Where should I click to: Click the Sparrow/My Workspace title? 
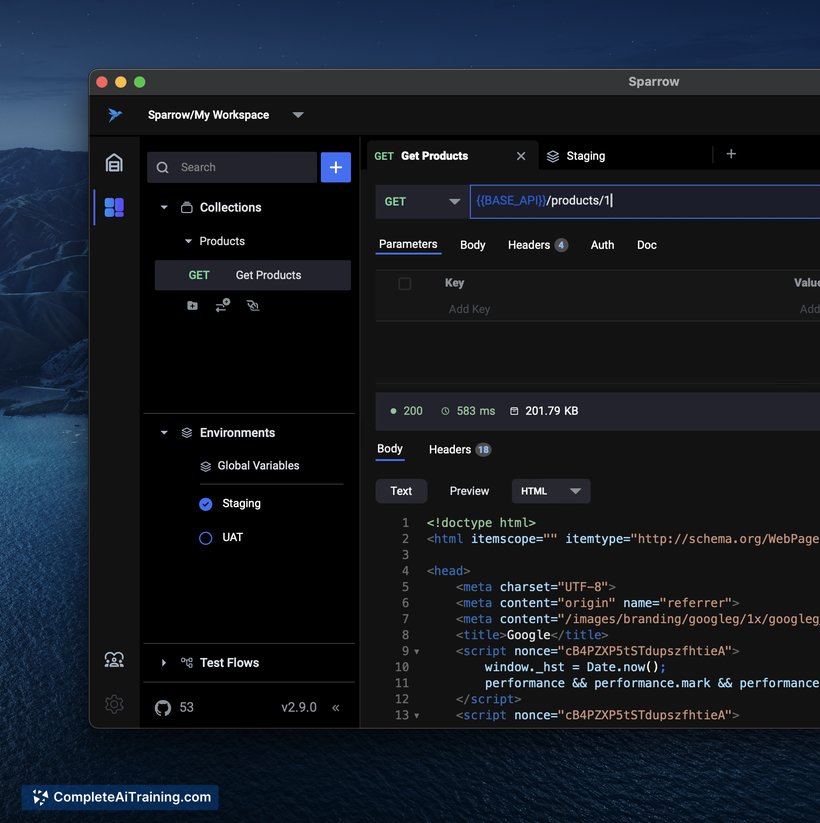click(x=208, y=115)
